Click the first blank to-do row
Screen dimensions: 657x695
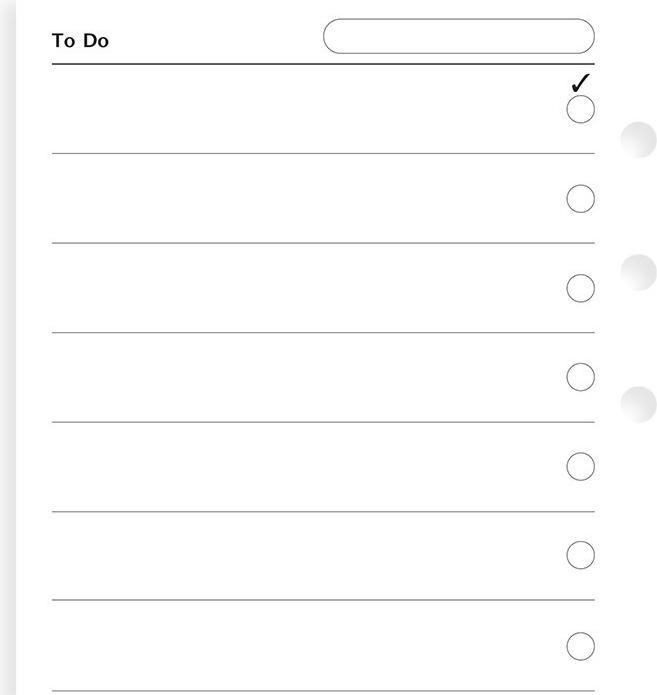(x=323, y=109)
